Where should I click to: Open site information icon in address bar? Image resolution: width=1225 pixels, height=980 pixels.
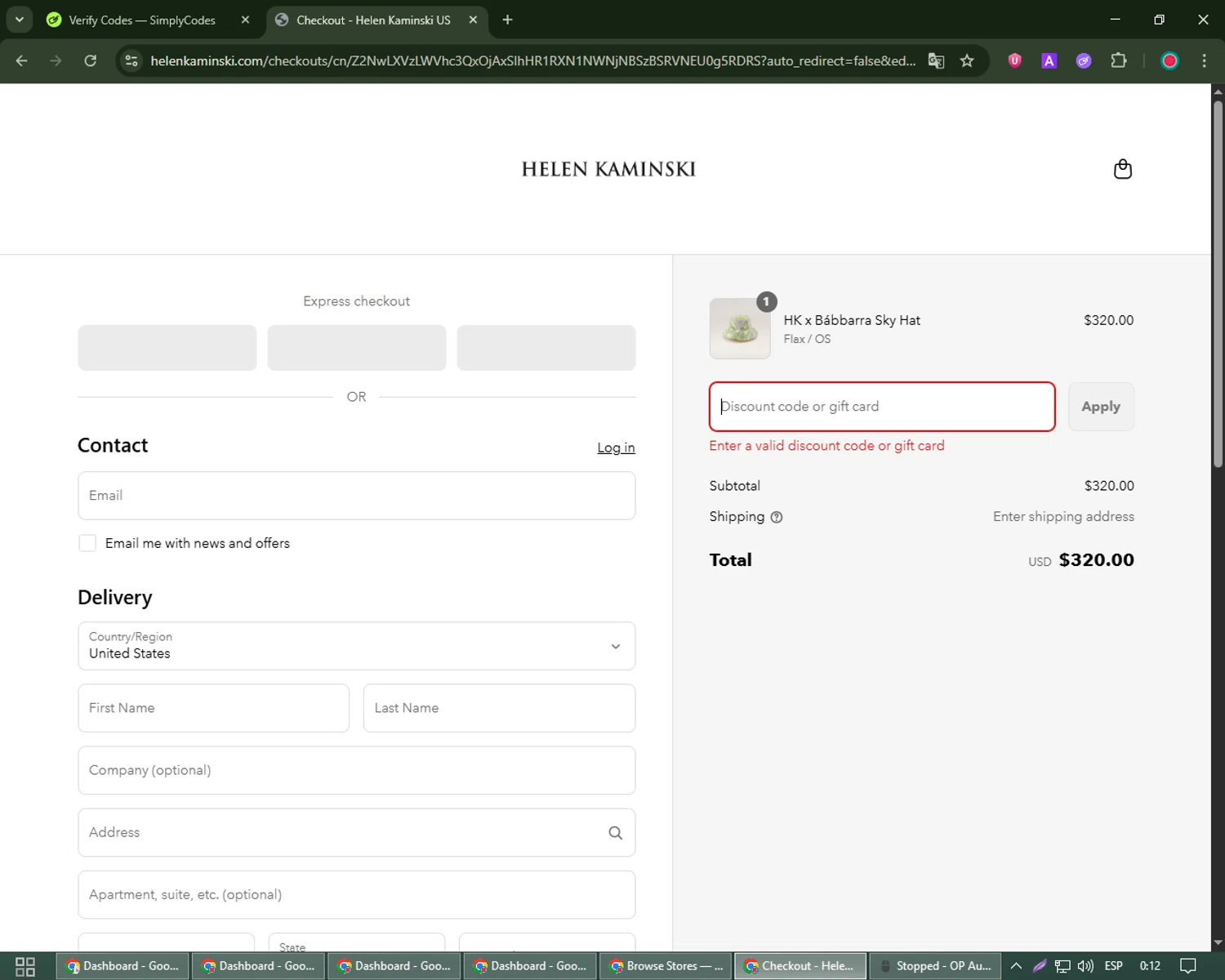[x=131, y=60]
